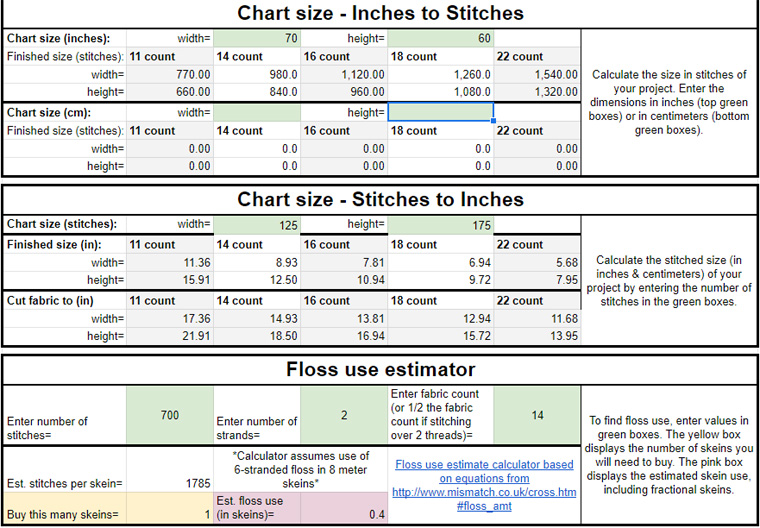Click 11 count finished width 11.36 cell

click(170, 263)
